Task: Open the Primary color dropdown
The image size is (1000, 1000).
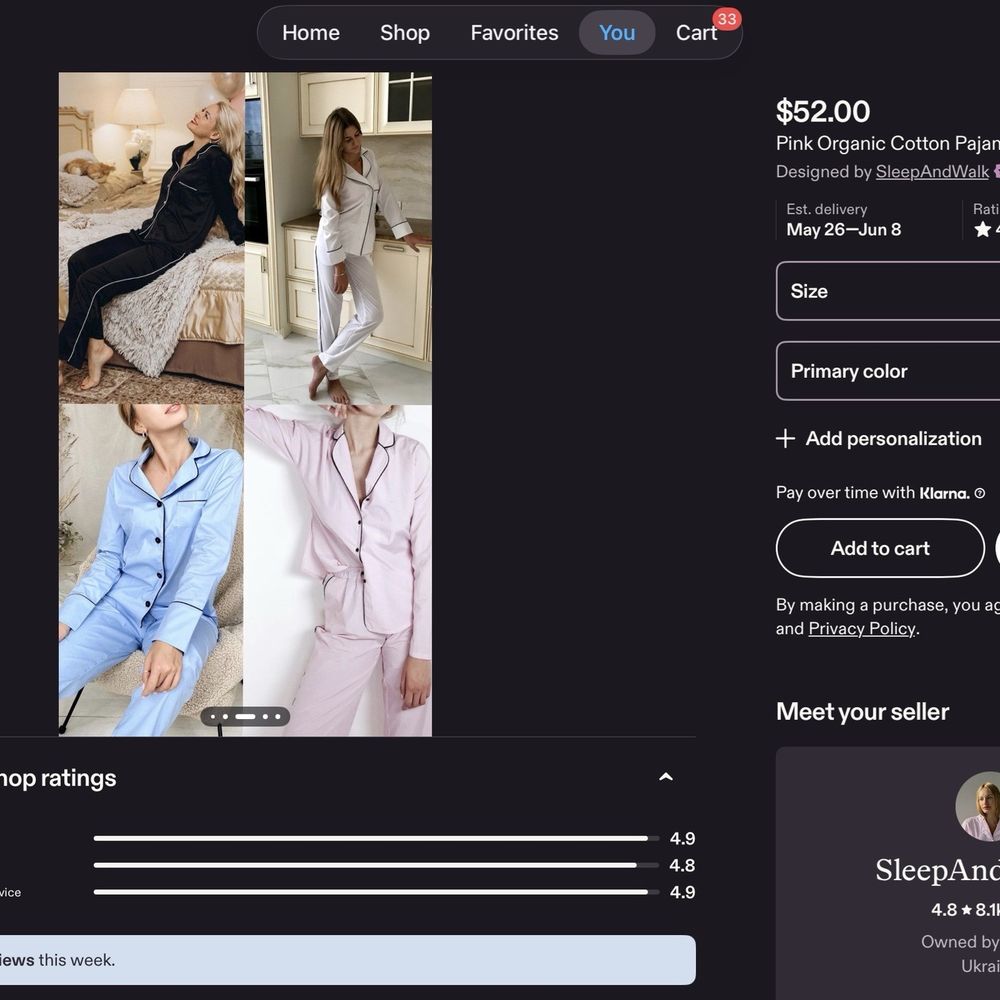Action: tap(888, 371)
